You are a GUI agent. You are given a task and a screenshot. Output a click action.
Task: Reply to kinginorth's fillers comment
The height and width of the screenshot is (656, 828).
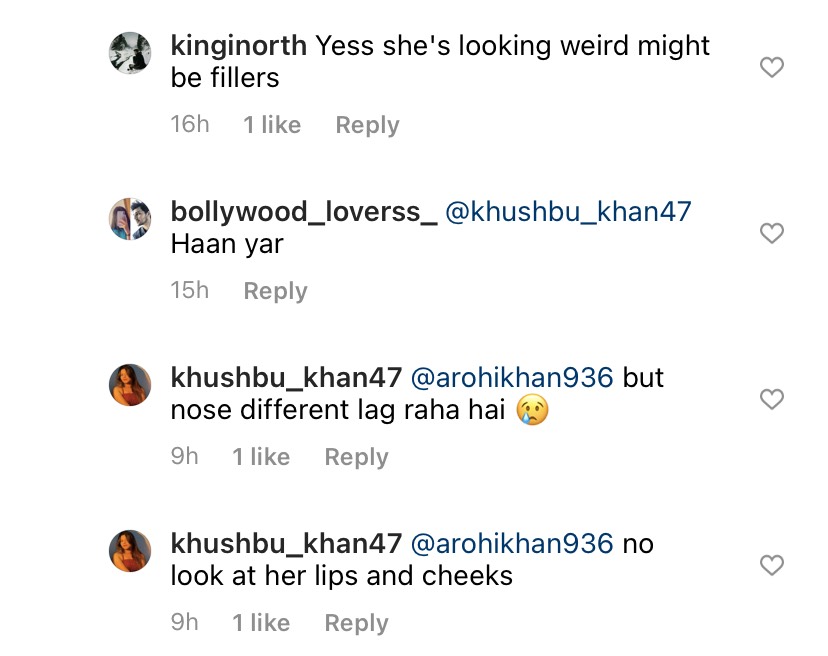coord(367,125)
